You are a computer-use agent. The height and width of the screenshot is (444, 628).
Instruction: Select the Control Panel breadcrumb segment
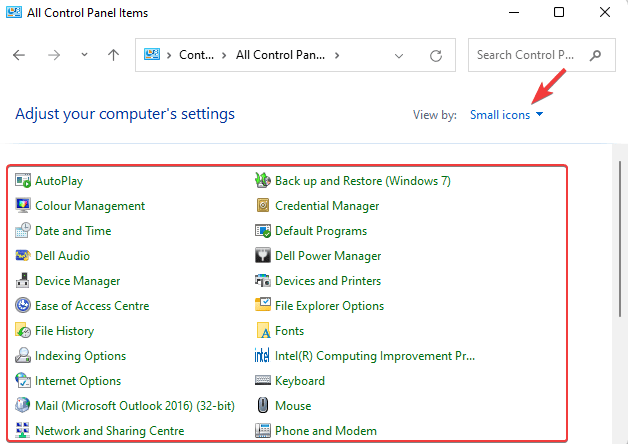tap(196, 55)
